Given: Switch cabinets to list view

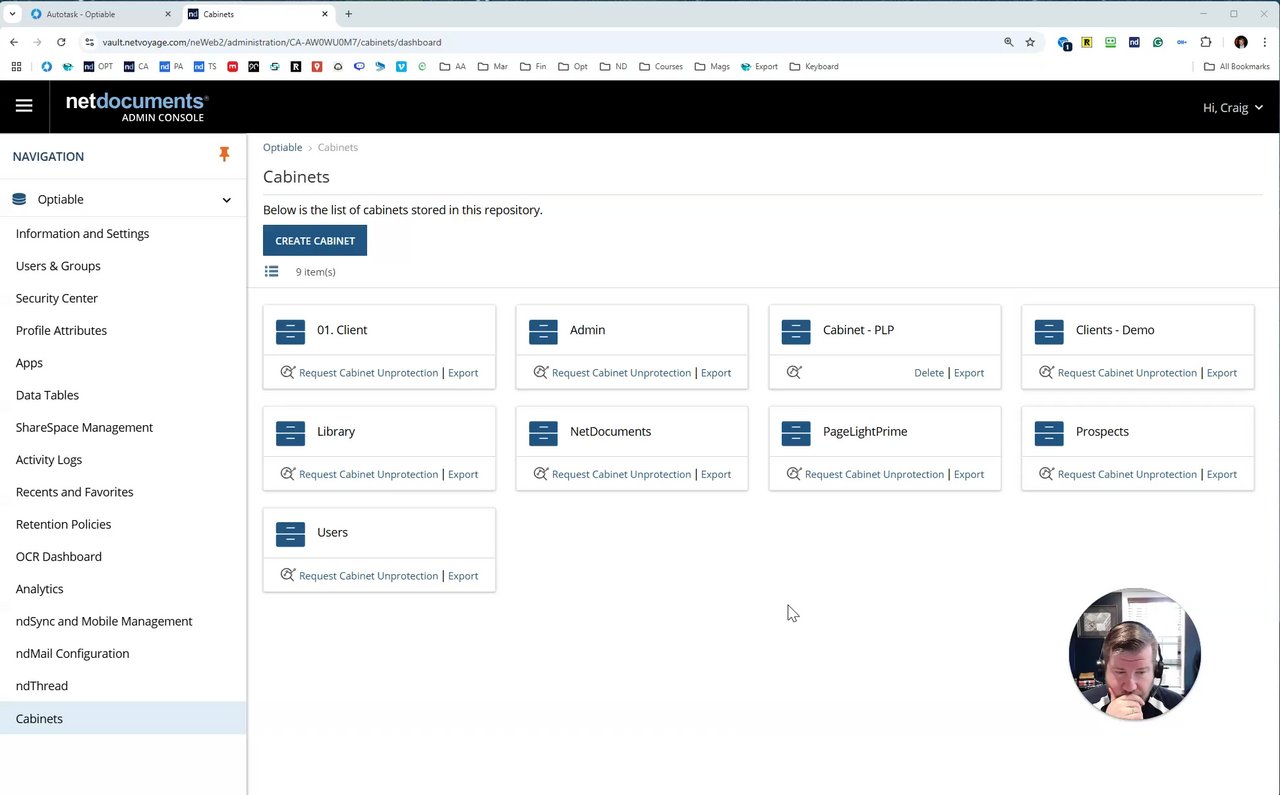Looking at the screenshot, I should (x=271, y=271).
